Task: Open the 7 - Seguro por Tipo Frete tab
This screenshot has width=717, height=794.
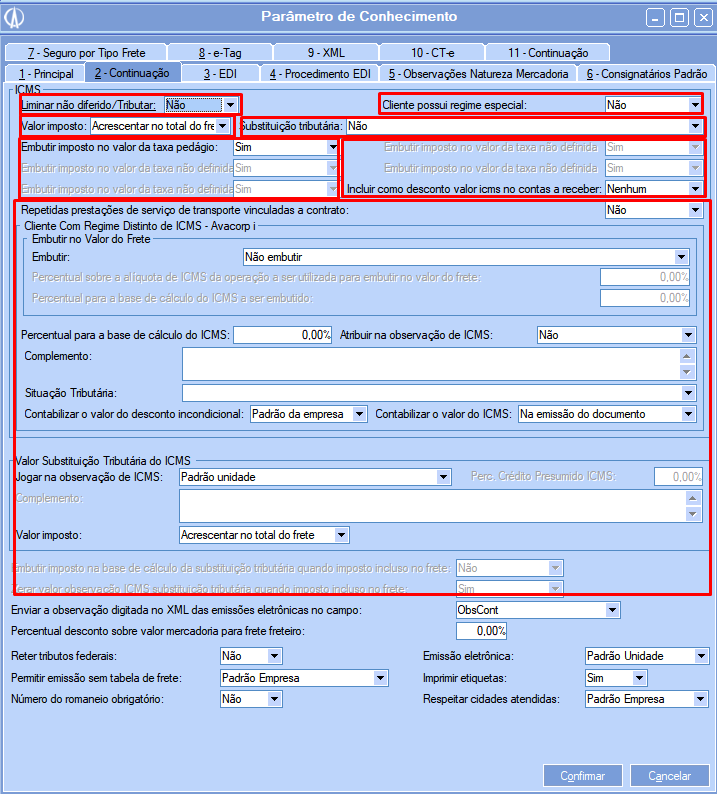Action: point(85,52)
